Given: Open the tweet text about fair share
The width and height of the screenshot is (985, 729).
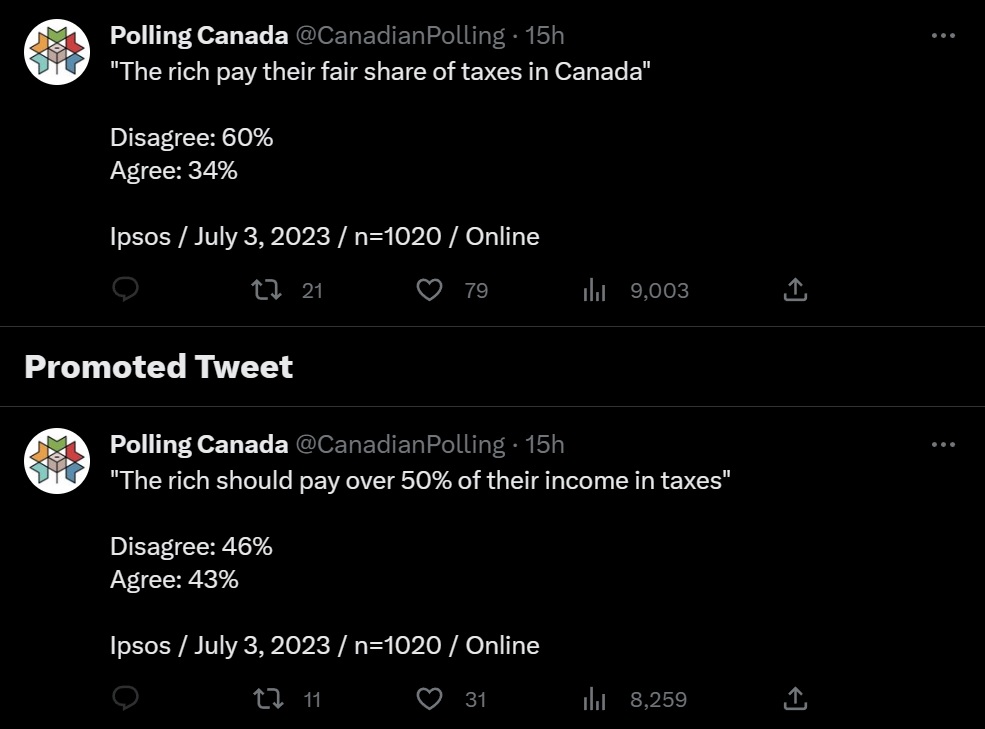Looking at the screenshot, I should (381, 73).
